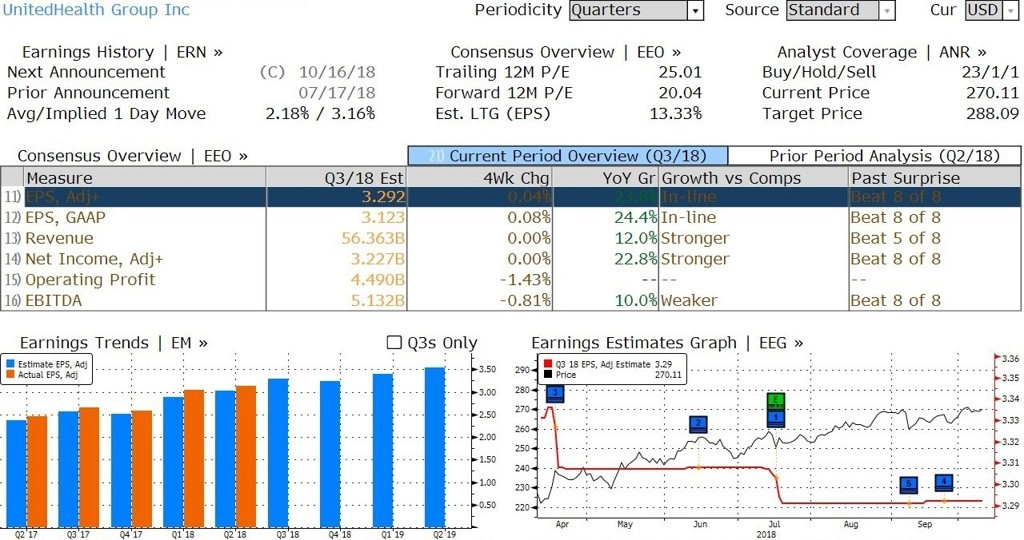The height and width of the screenshot is (540, 1024).
Task: Click the 5.132B EBITDA estimate
Action: click(x=377, y=301)
